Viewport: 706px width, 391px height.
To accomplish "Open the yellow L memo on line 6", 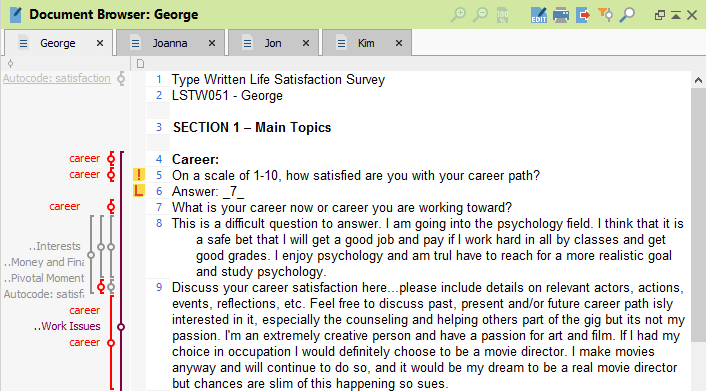I will click(x=139, y=191).
